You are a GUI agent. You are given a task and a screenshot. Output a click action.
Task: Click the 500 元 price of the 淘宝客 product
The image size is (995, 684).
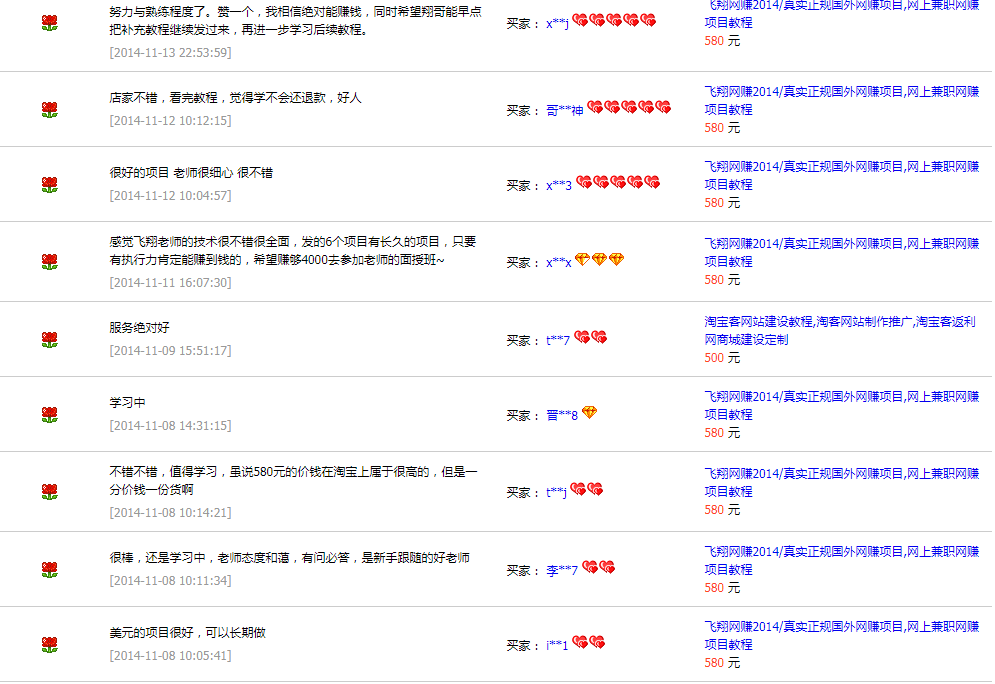[721, 358]
